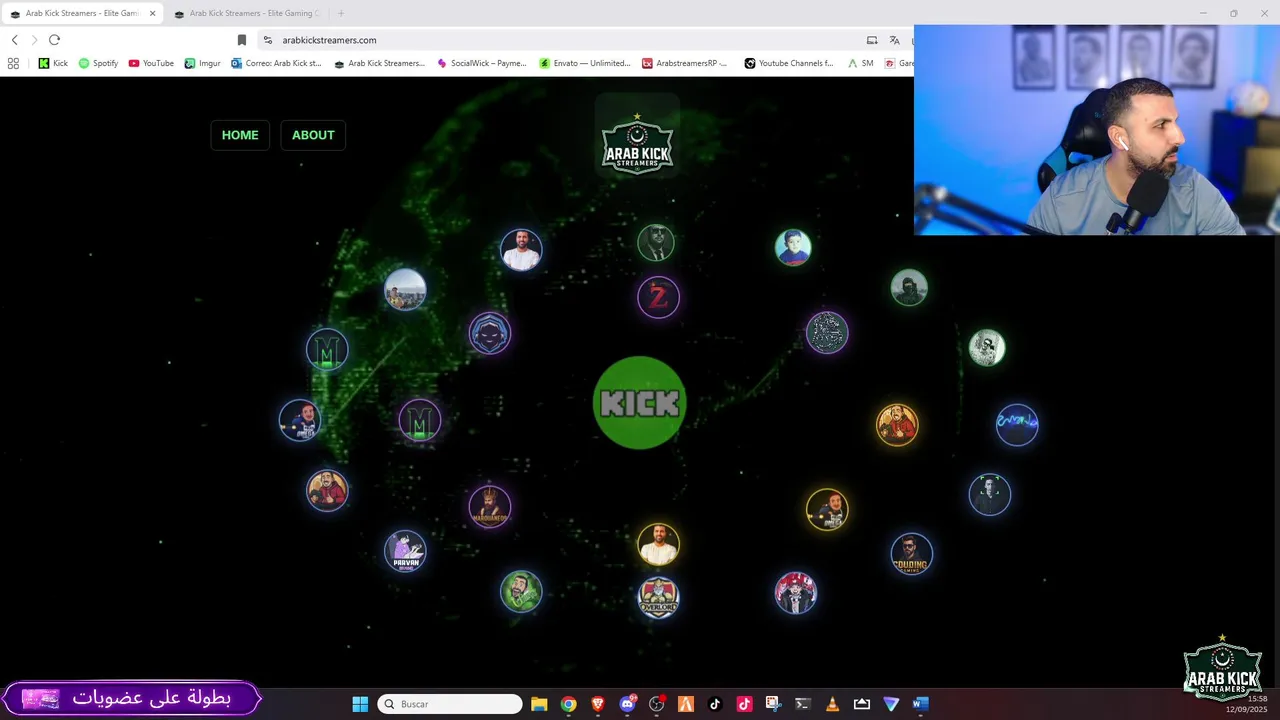Open the HOME page link
Screen dimensions: 1280x720
click(x=240, y=135)
